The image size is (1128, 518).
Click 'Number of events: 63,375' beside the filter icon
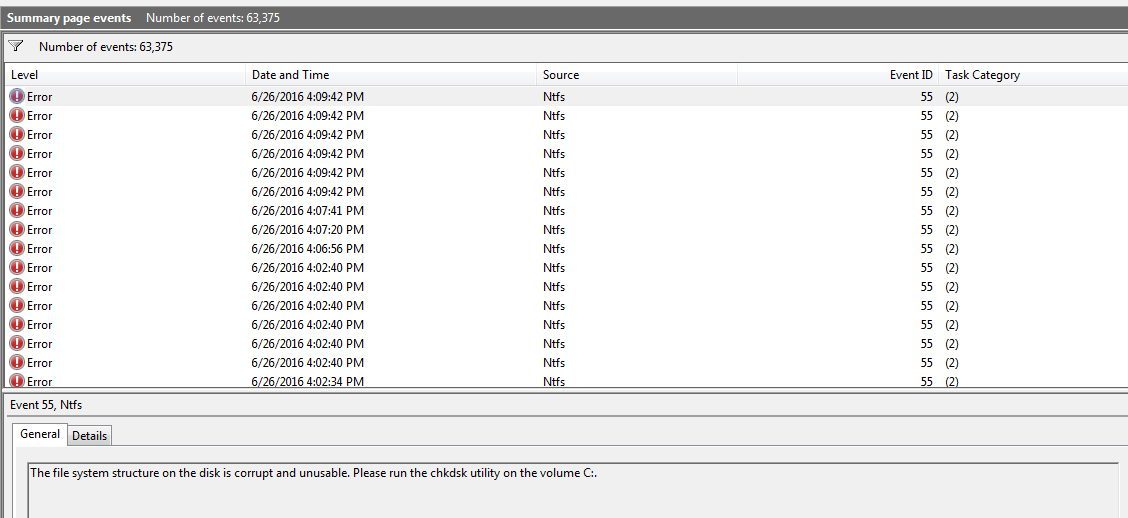click(x=106, y=47)
